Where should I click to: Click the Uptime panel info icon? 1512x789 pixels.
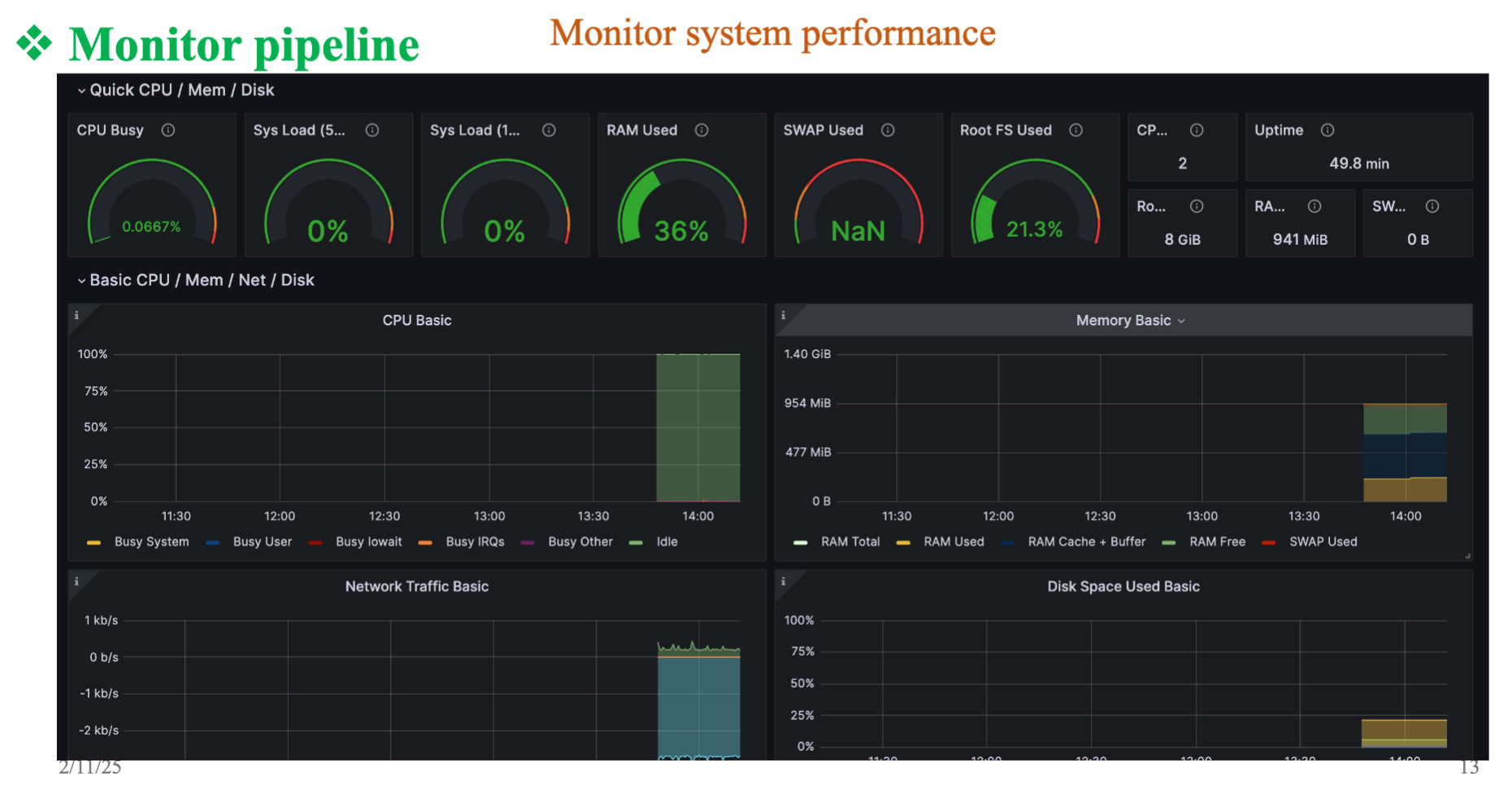pyautogui.click(x=1327, y=130)
